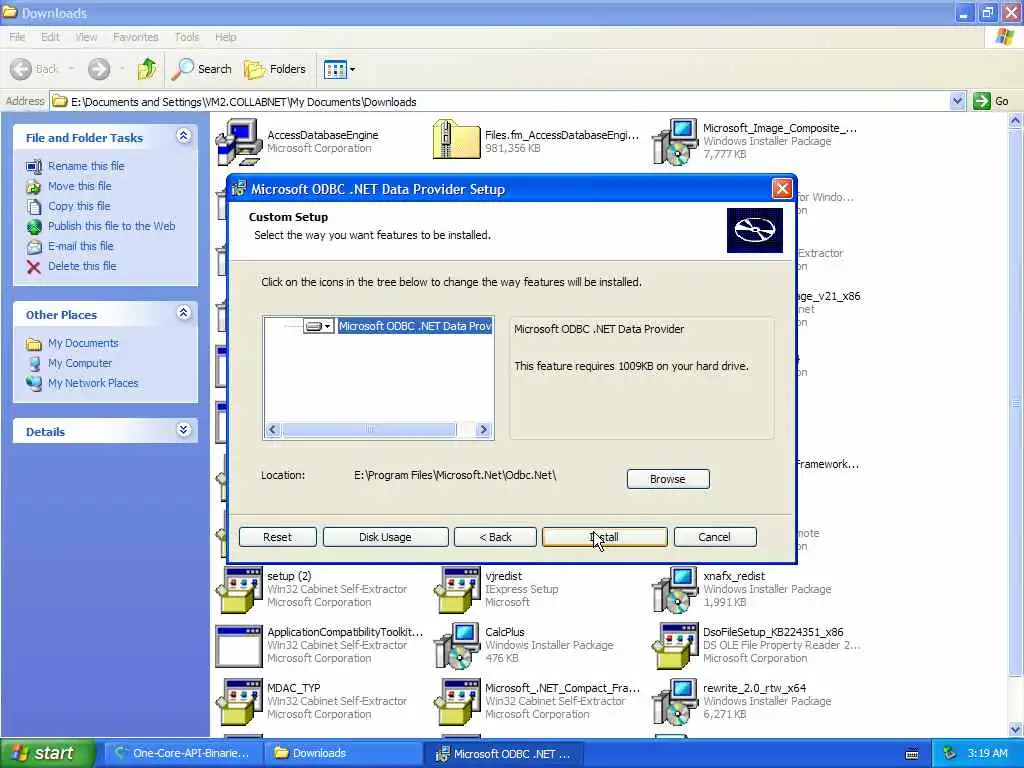The width and height of the screenshot is (1024, 768).
Task: Click the feature tree horizontal scrollbar thumb
Action: tap(370, 429)
